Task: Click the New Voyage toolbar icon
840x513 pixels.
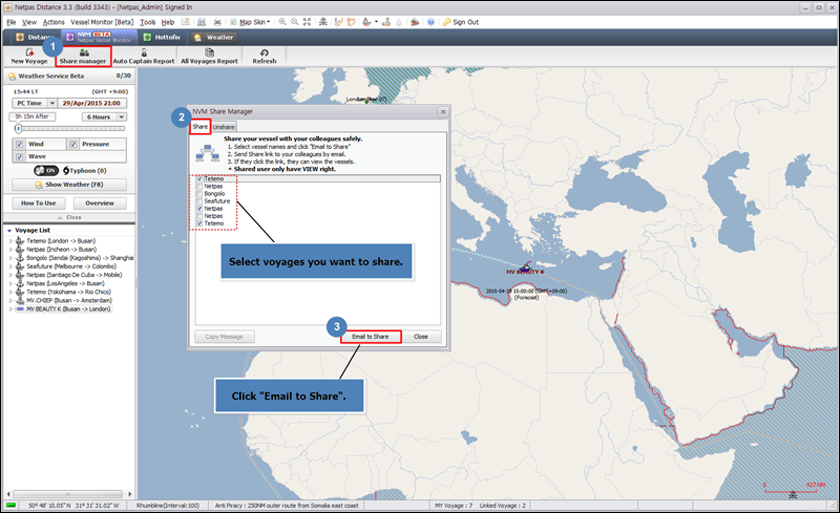Action: pos(29,52)
